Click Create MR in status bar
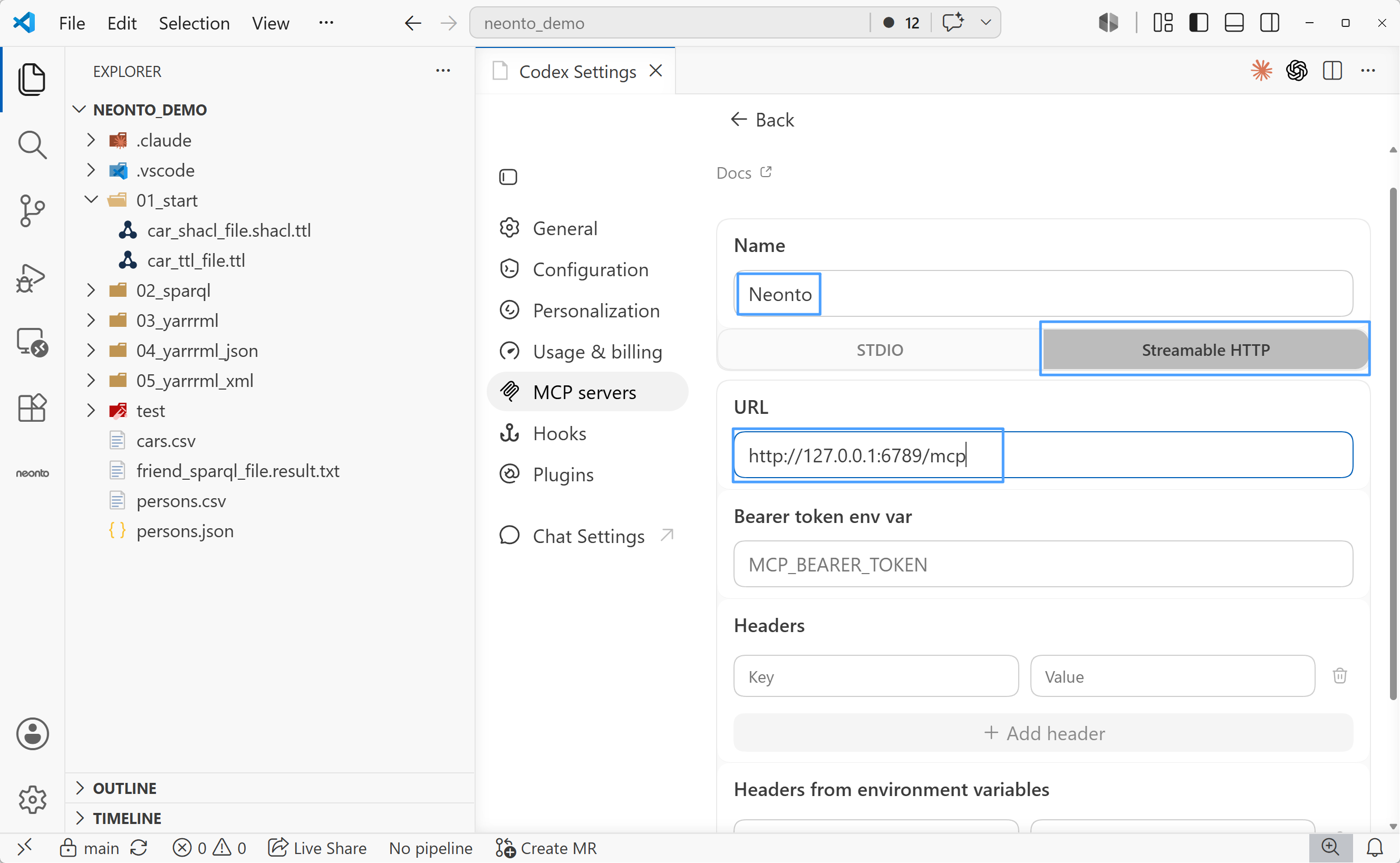 click(x=546, y=848)
